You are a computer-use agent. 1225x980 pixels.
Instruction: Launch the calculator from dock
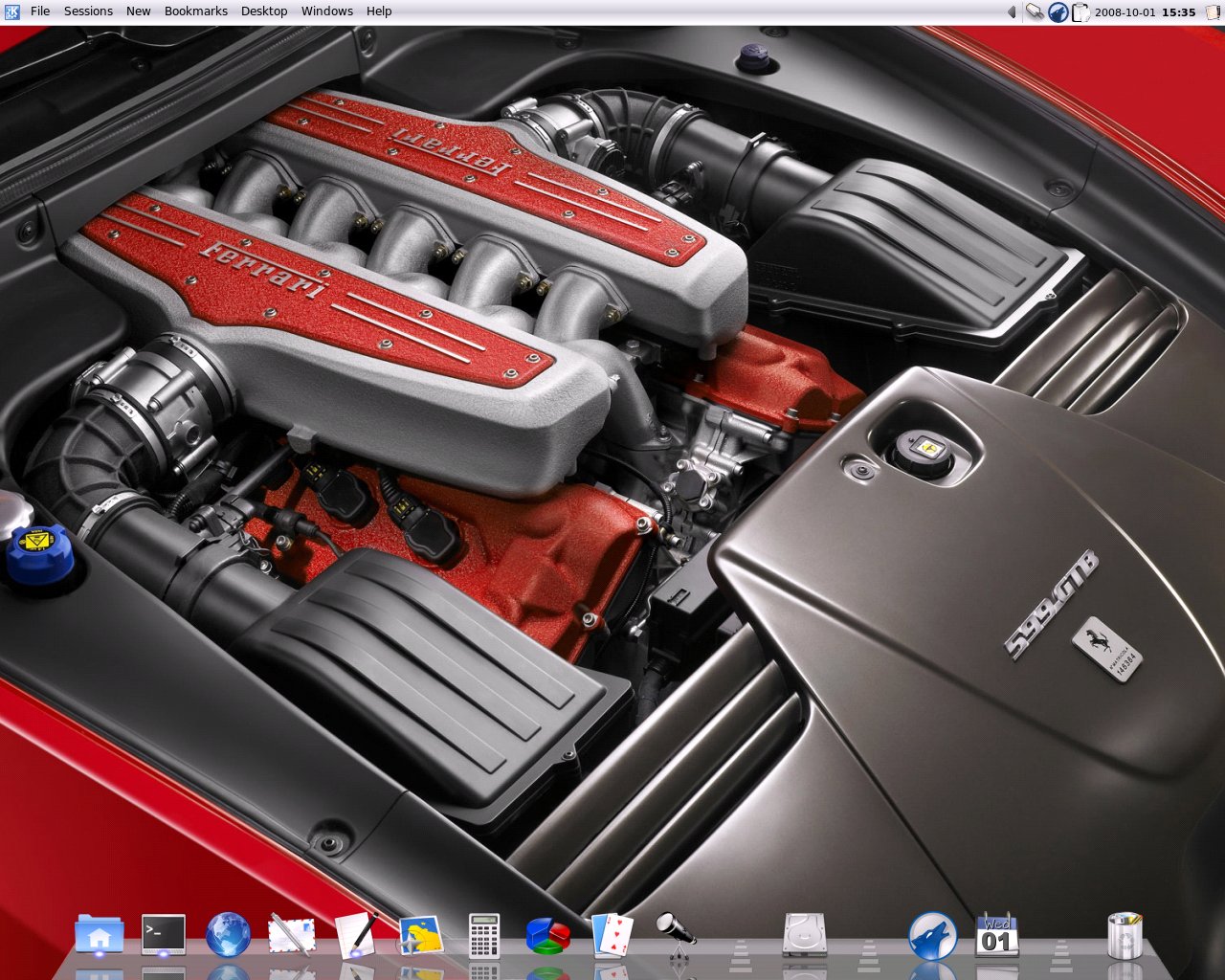[483, 935]
